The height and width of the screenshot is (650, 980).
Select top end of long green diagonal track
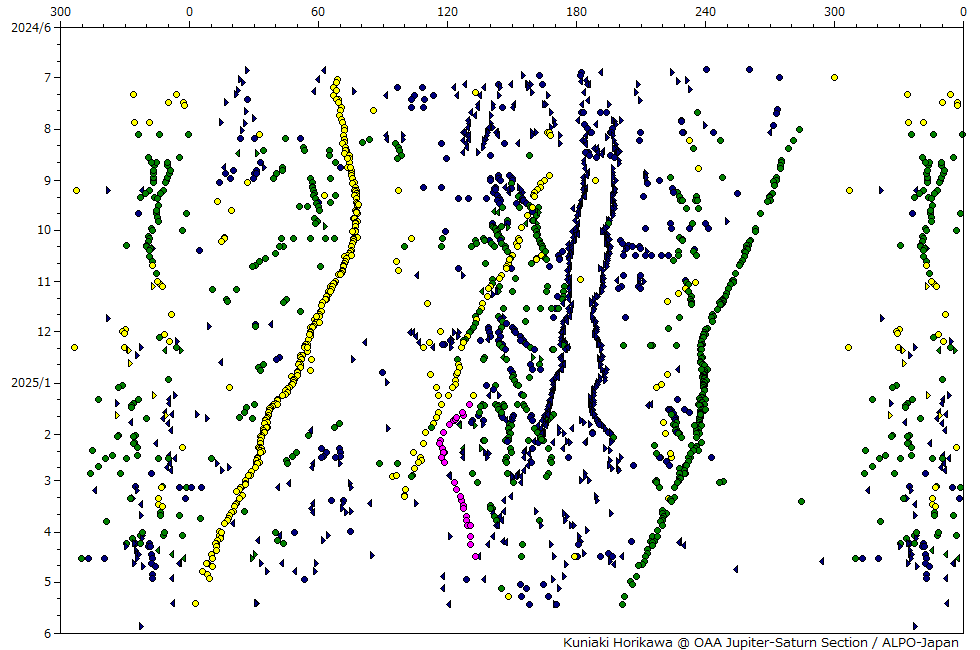798,130
